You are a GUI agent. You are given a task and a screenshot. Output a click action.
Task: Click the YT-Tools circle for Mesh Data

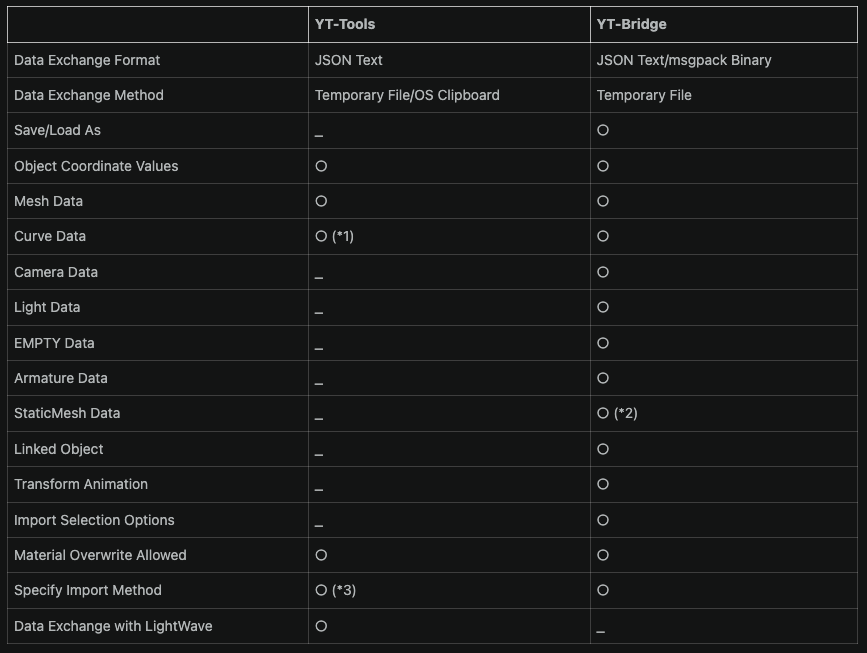tap(321, 201)
